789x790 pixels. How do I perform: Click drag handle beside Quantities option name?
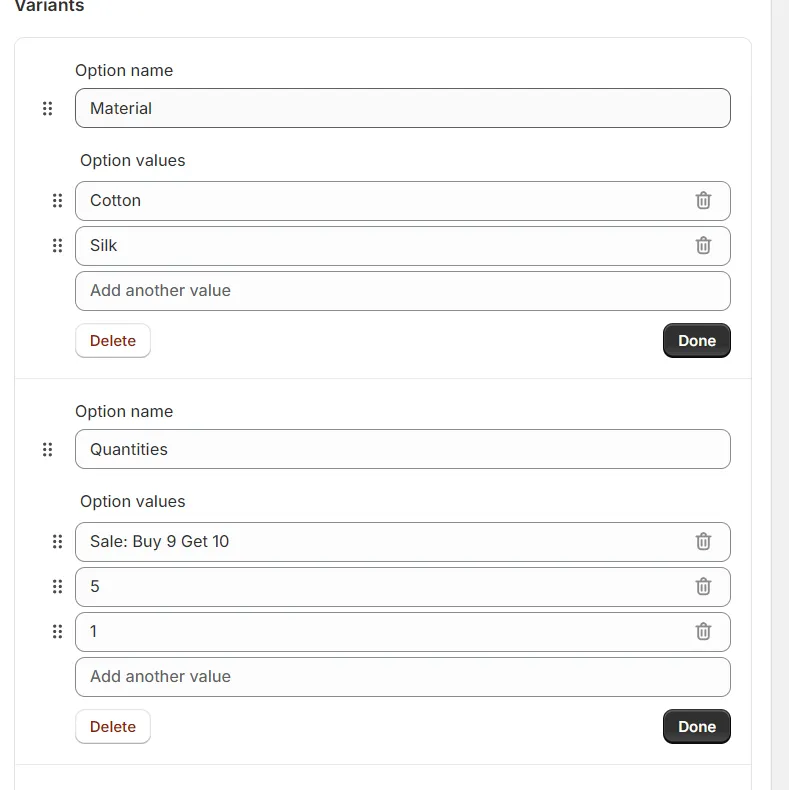(47, 449)
